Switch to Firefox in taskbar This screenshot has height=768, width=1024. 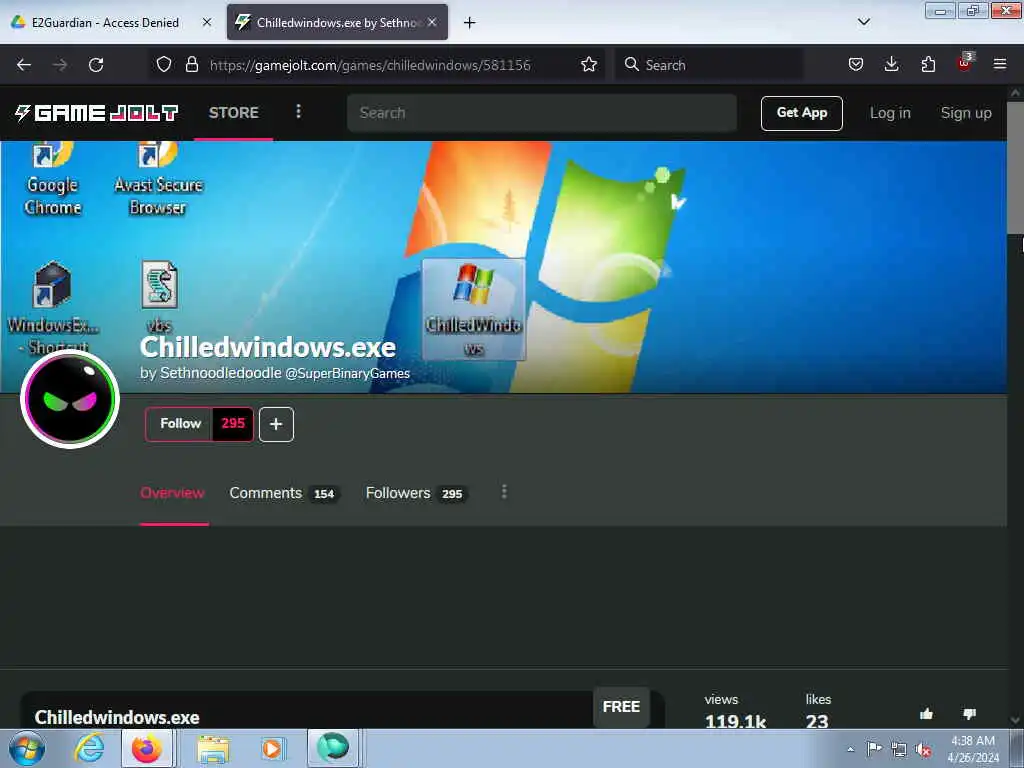147,748
